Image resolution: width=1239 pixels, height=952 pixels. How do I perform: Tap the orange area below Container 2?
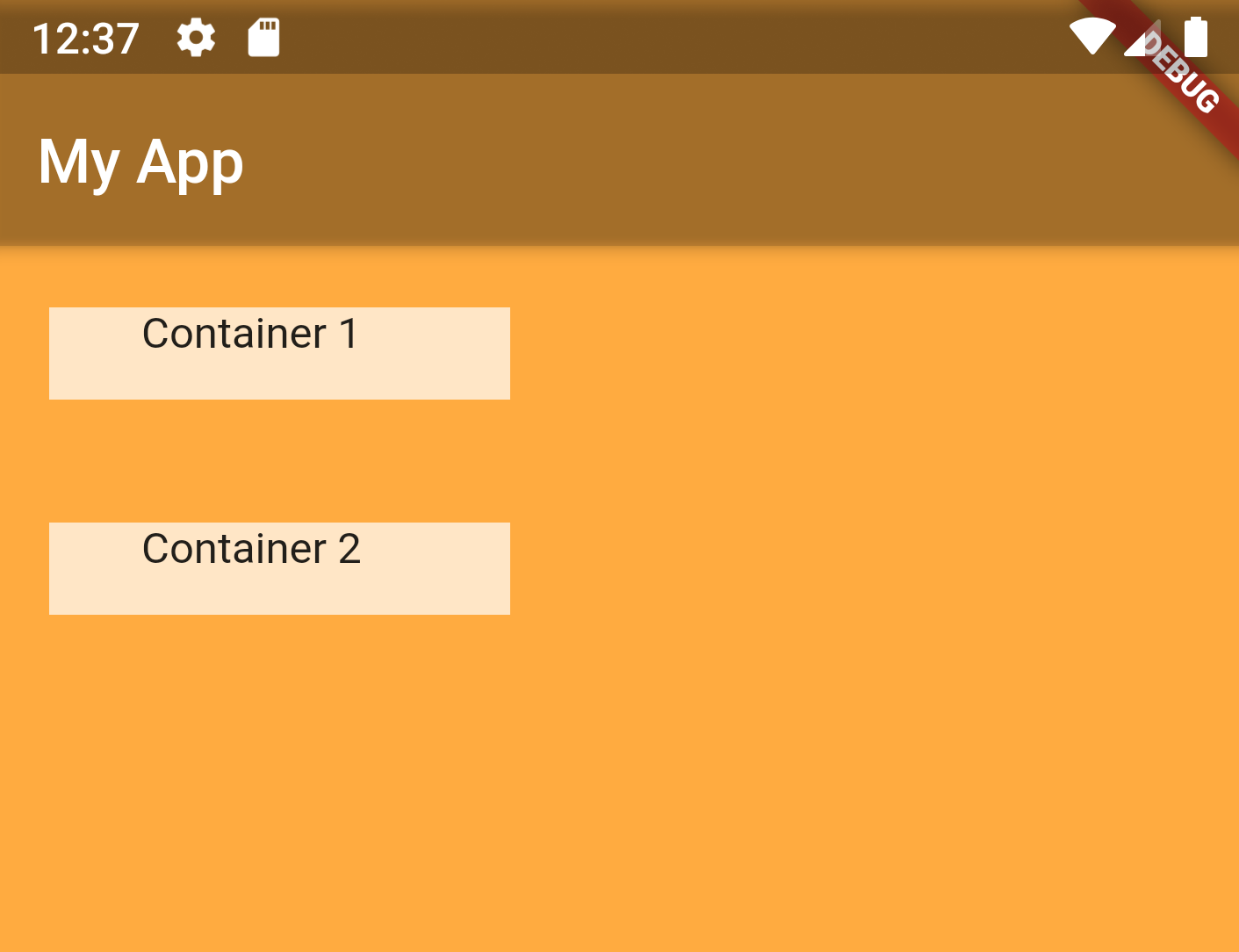(x=615, y=773)
